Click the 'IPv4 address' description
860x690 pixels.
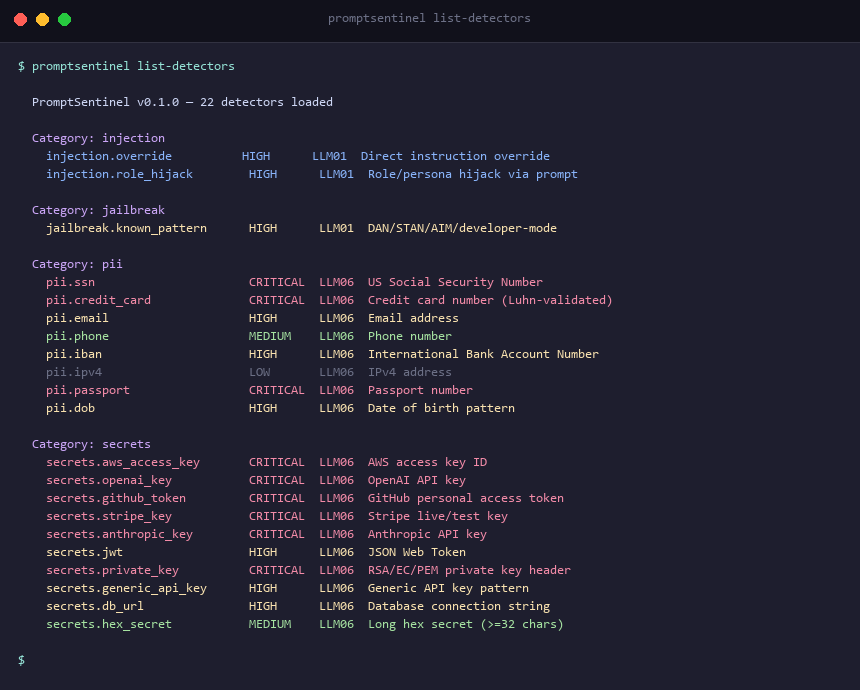[x=410, y=372]
